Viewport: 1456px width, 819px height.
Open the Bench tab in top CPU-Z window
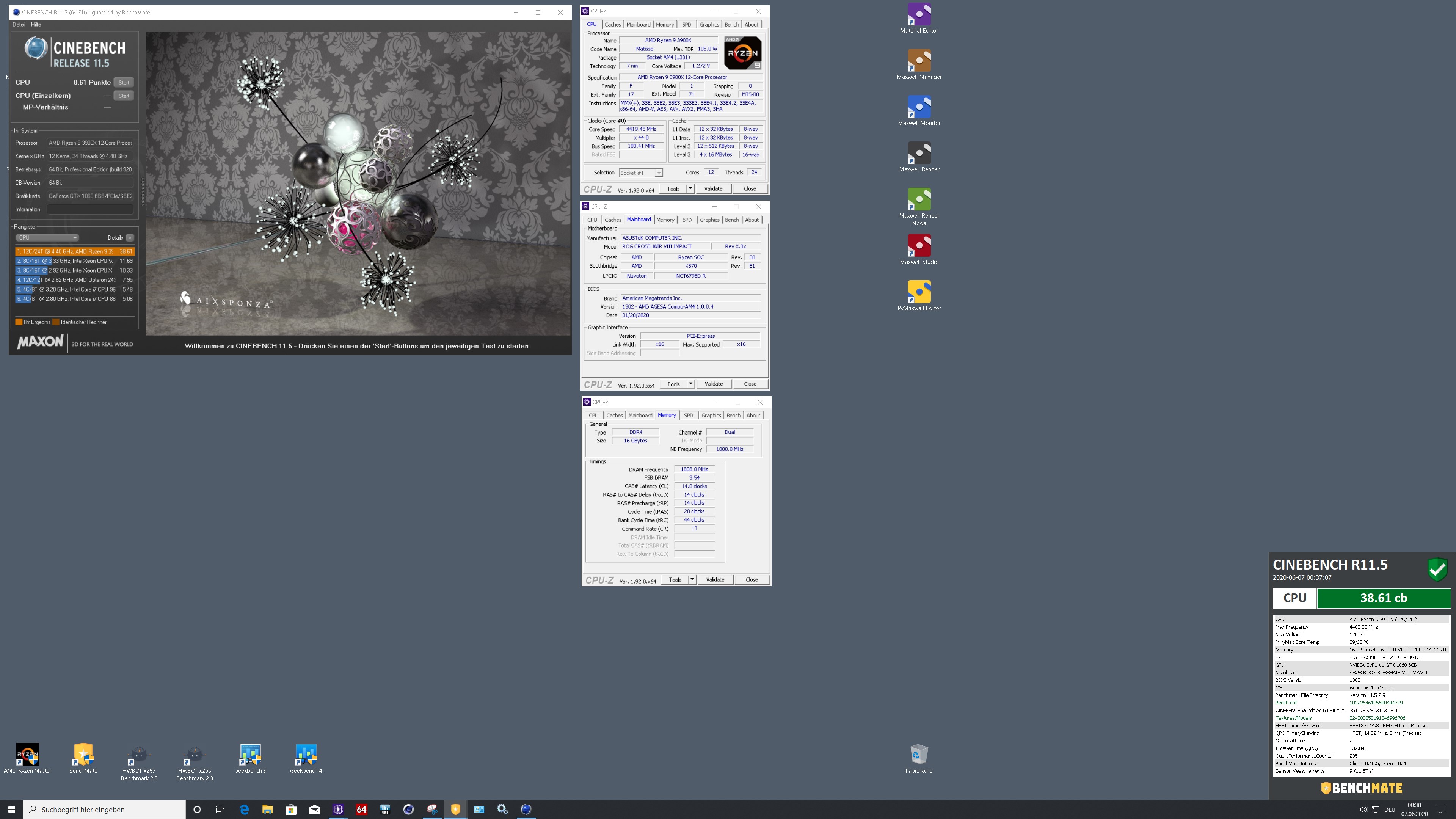pyautogui.click(x=731, y=24)
